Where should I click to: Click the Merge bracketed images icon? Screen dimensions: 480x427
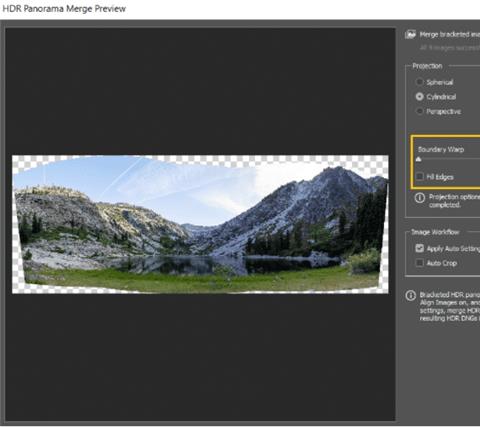410,34
